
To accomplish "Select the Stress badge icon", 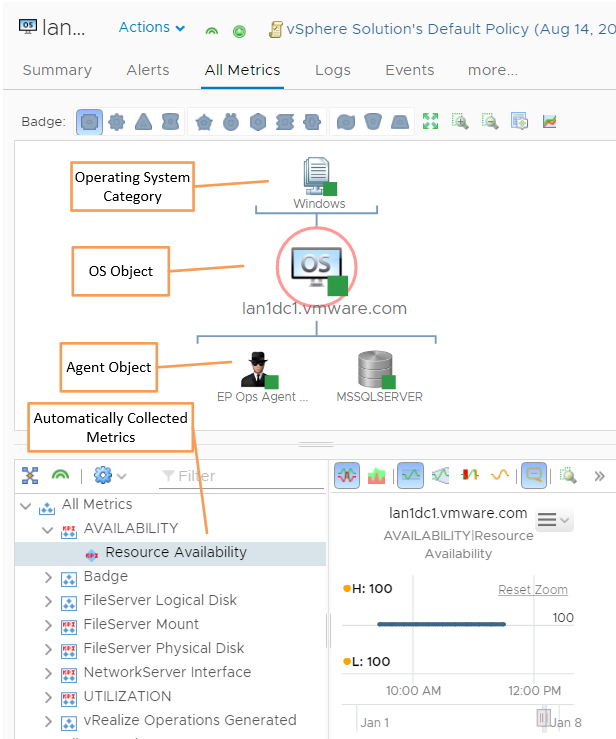I will [285, 122].
